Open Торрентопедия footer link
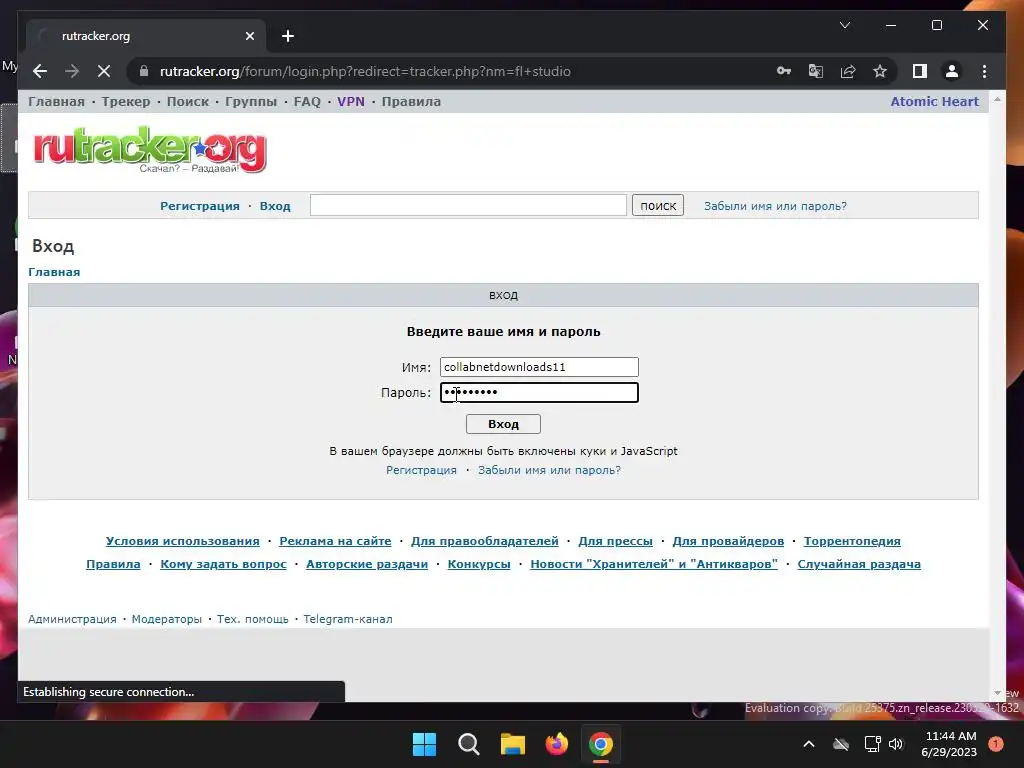Screen dimensions: 1024x768 (x=852, y=541)
